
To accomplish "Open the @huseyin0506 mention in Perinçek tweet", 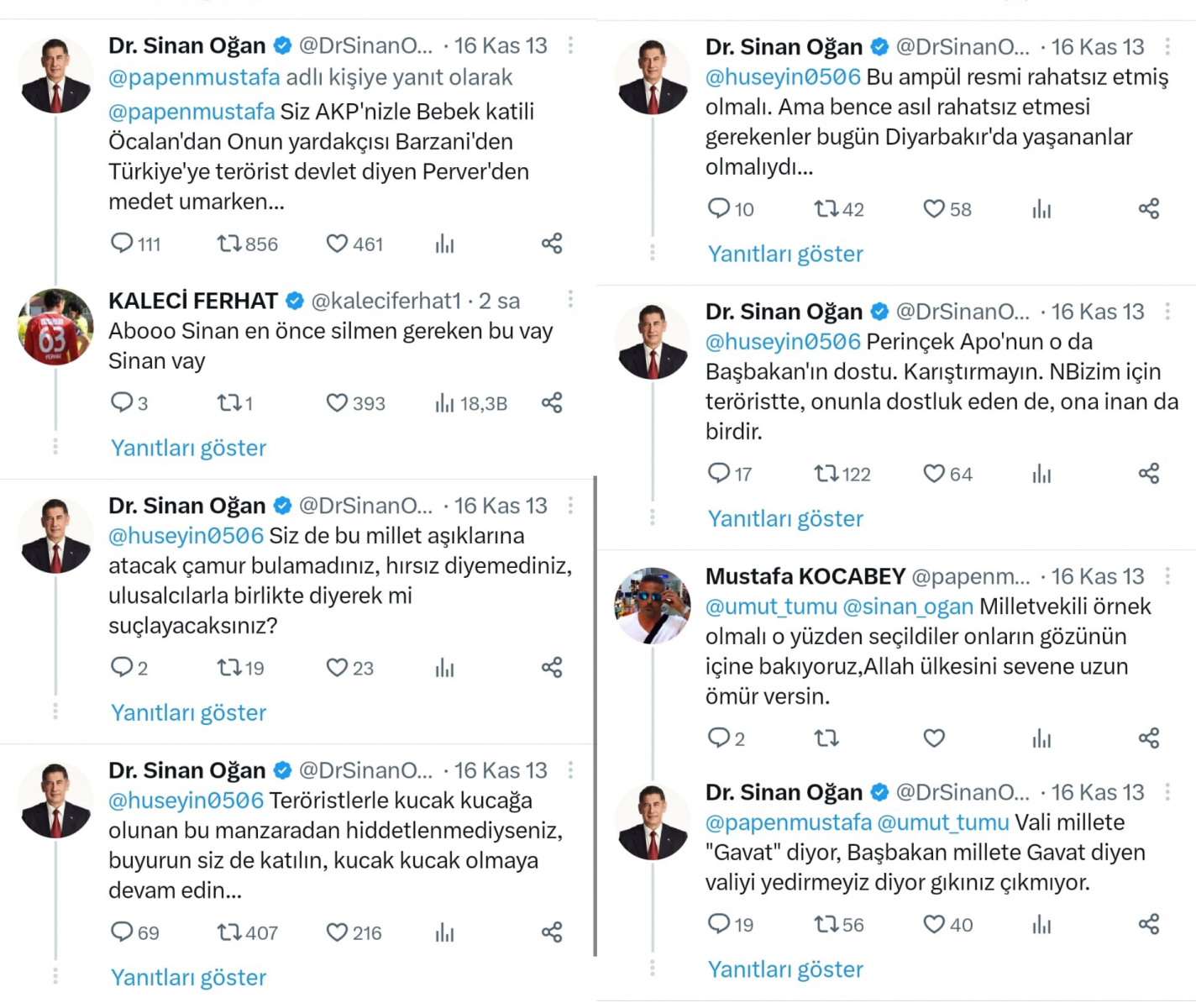I will pos(783,342).
